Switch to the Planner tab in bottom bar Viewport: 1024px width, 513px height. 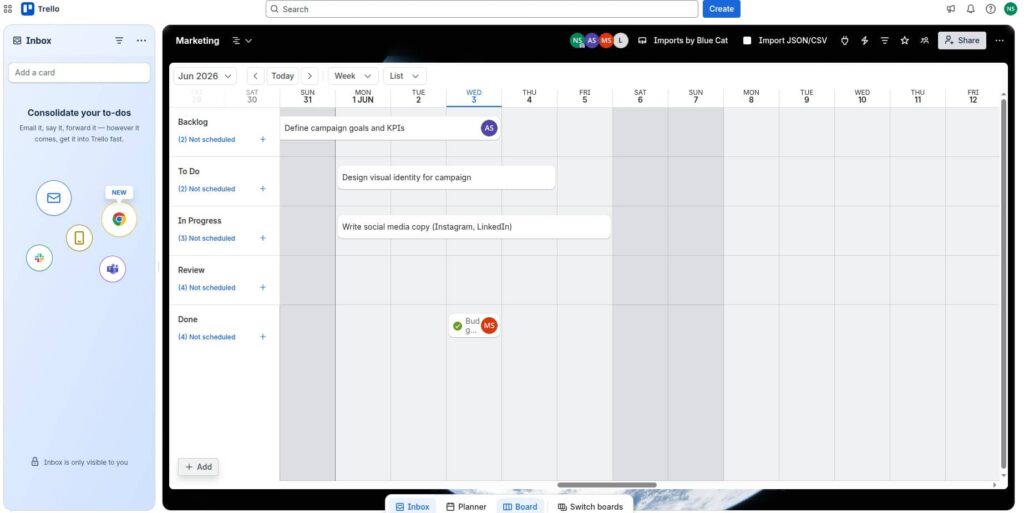tap(466, 506)
